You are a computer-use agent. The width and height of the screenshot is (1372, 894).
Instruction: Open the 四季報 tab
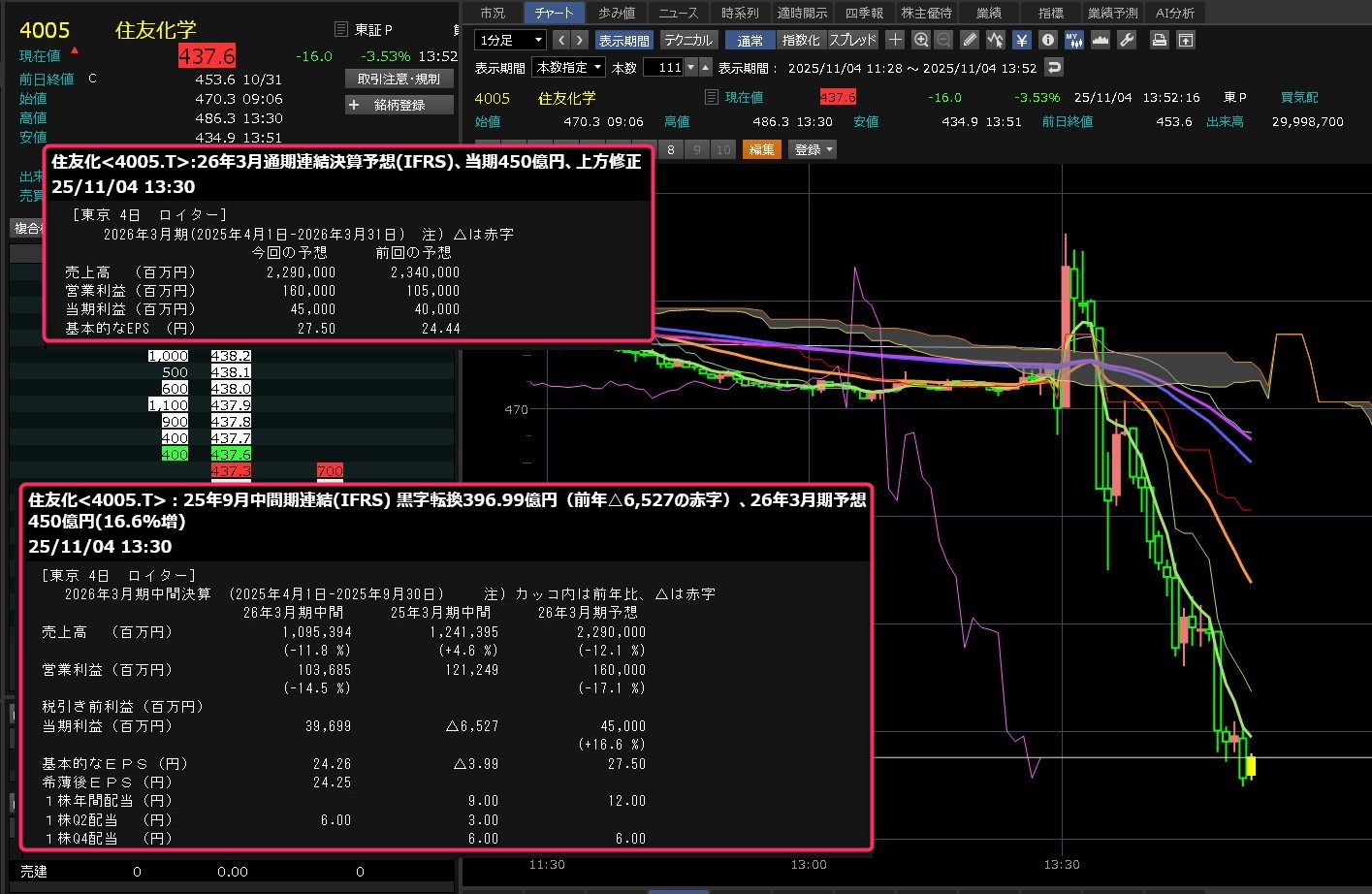[863, 13]
